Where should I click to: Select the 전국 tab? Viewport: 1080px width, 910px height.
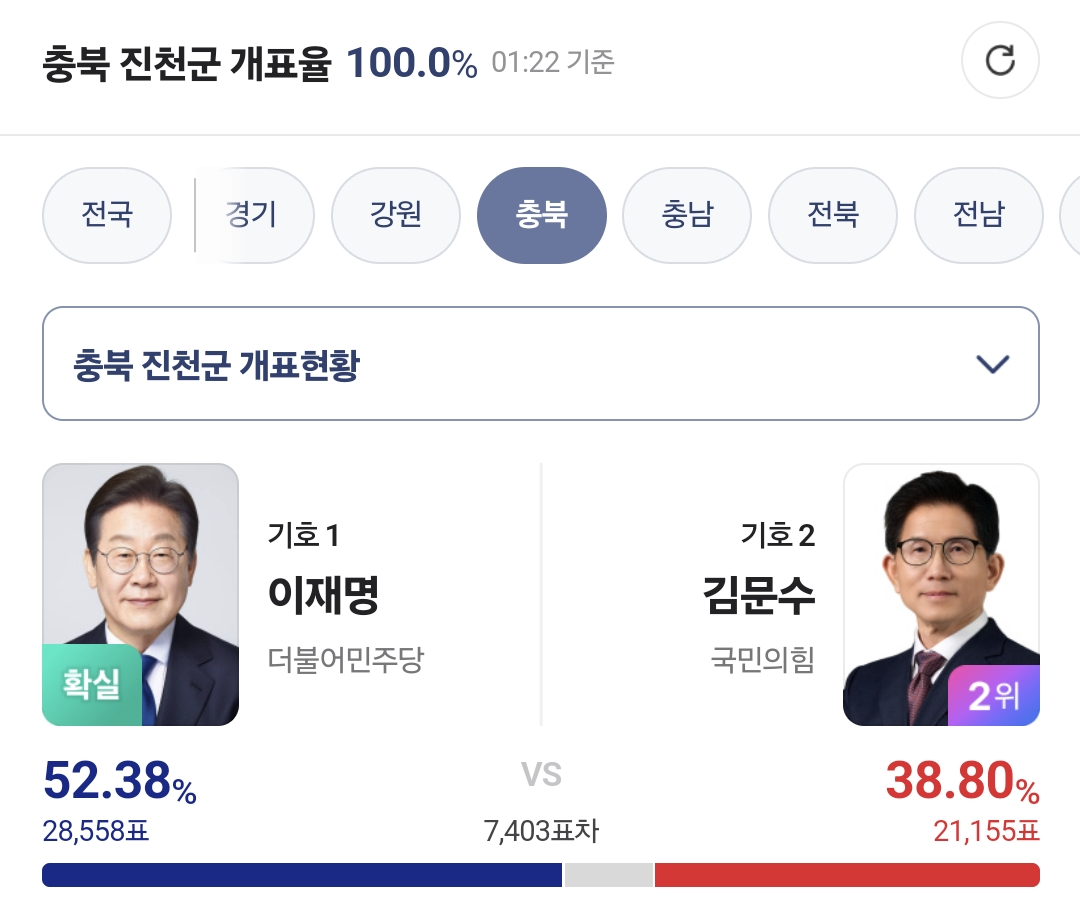coord(107,215)
